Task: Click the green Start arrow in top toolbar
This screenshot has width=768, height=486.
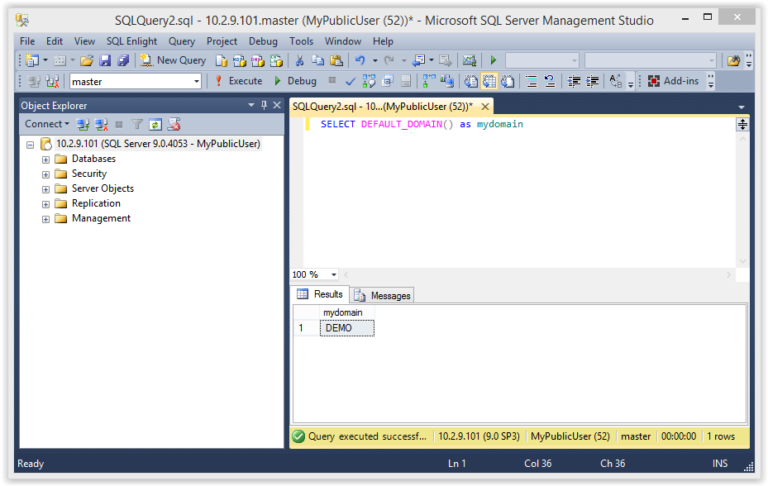Action: (493, 60)
